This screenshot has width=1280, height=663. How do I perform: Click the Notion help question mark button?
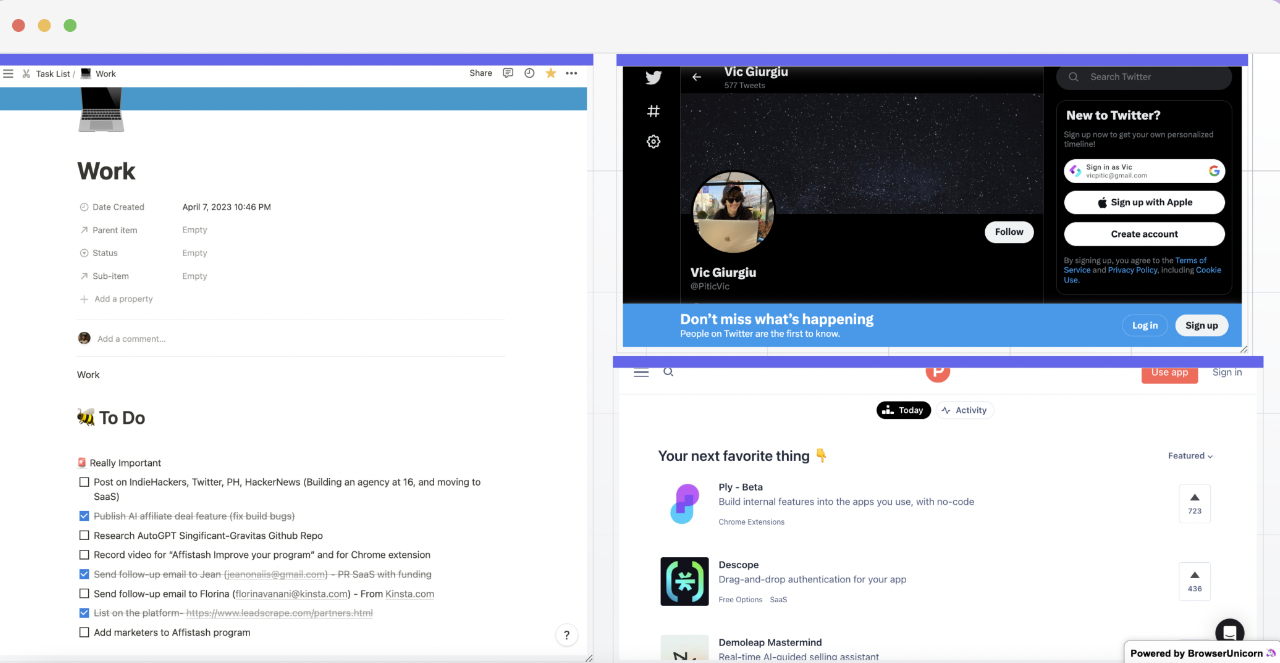coord(566,635)
